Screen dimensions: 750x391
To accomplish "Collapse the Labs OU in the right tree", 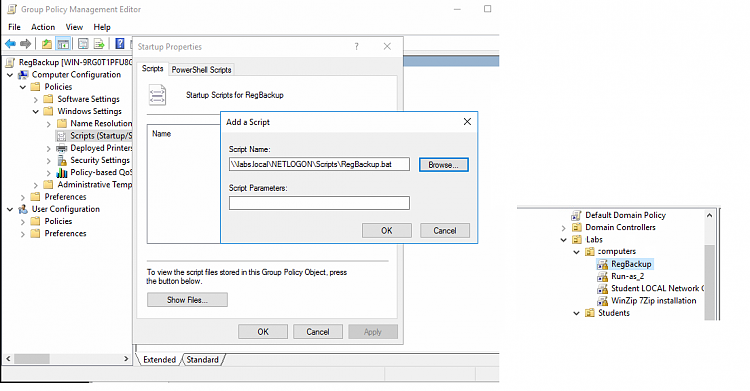I will click(564, 240).
